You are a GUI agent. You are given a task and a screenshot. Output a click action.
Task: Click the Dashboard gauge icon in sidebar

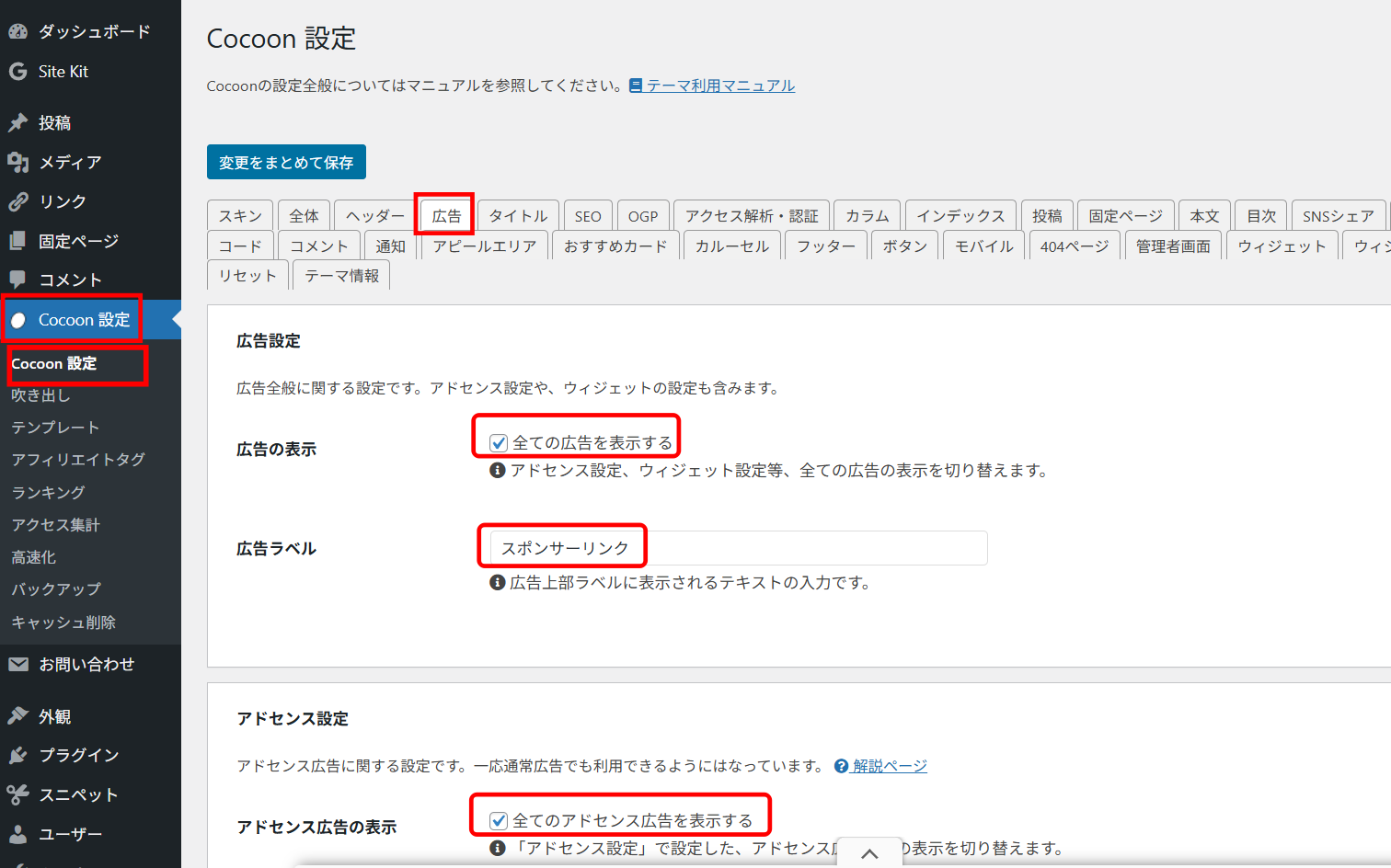pyautogui.click(x=17, y=31)
